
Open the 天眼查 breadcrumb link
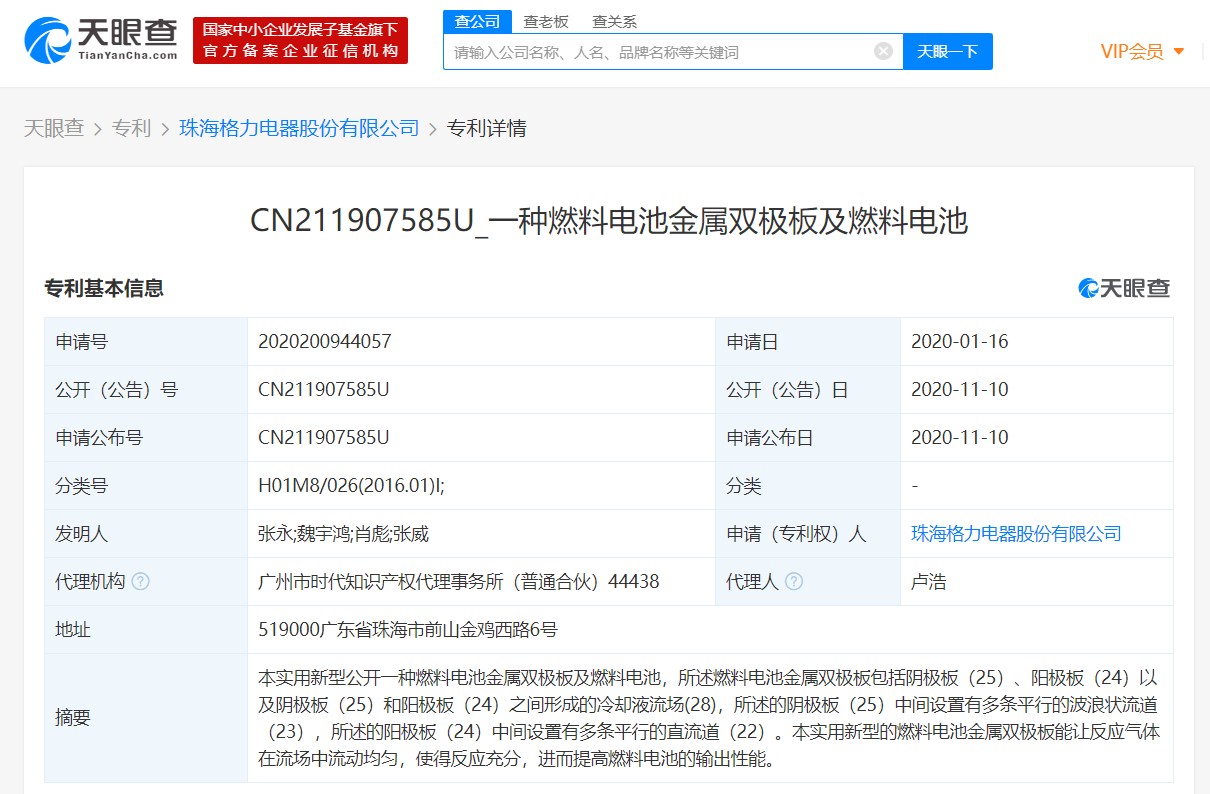(x=54, y=128)
